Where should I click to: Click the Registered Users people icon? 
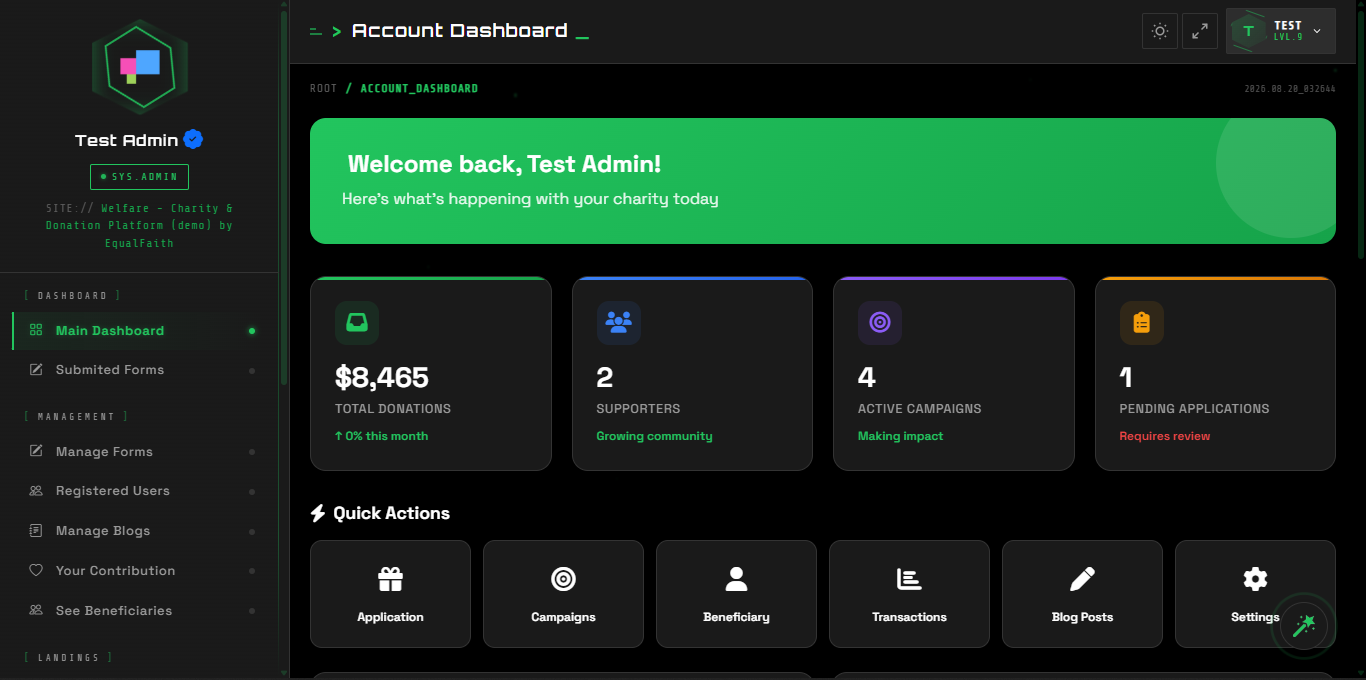pos(36,491)
